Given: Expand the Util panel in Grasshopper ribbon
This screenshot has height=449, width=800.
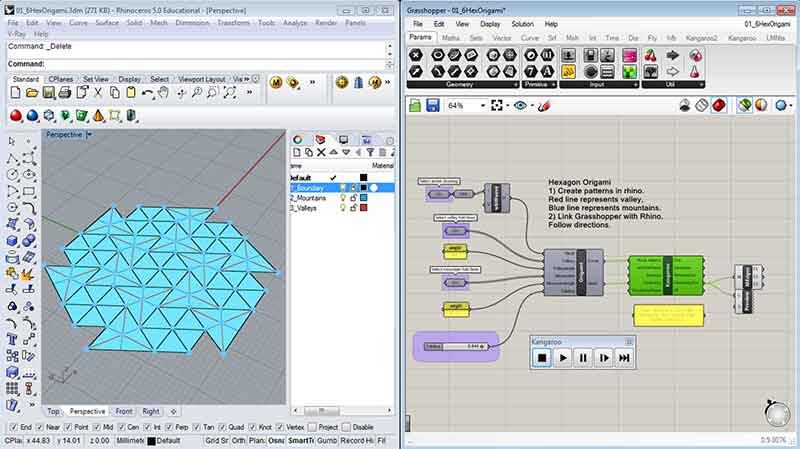Looking at the screenshot, I should point(702,85).
